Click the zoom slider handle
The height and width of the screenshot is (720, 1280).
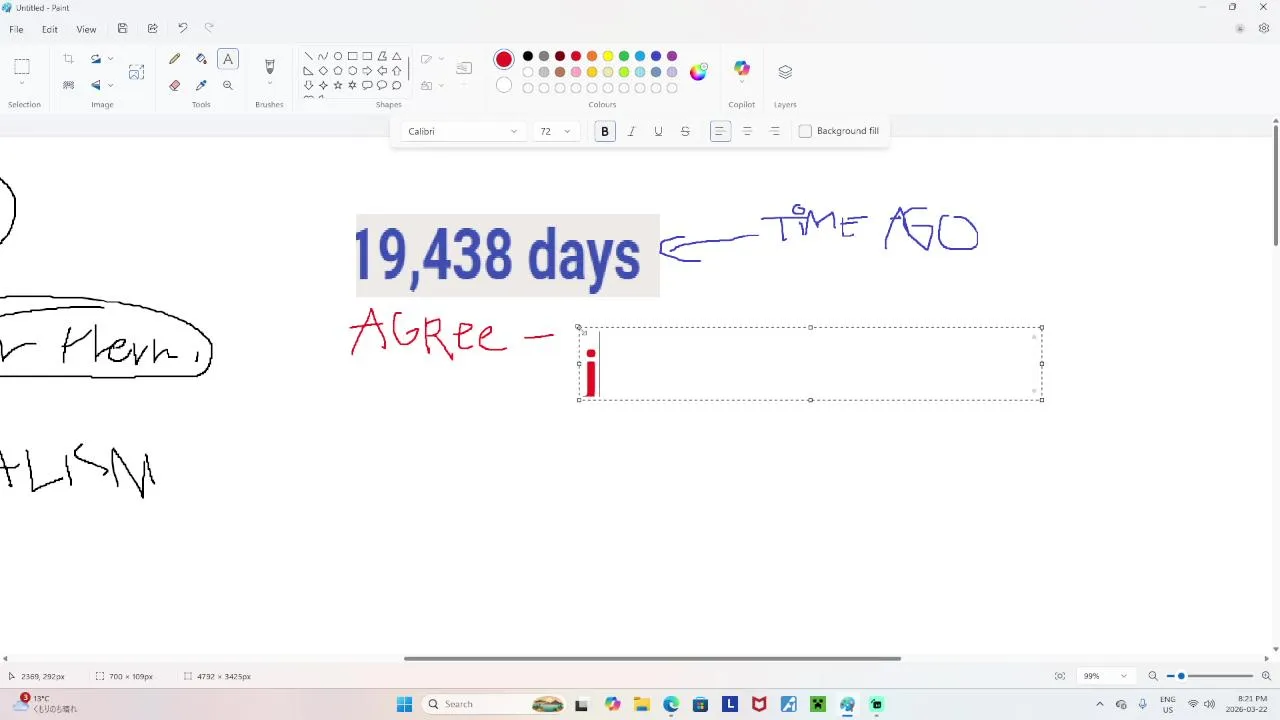1181,676
